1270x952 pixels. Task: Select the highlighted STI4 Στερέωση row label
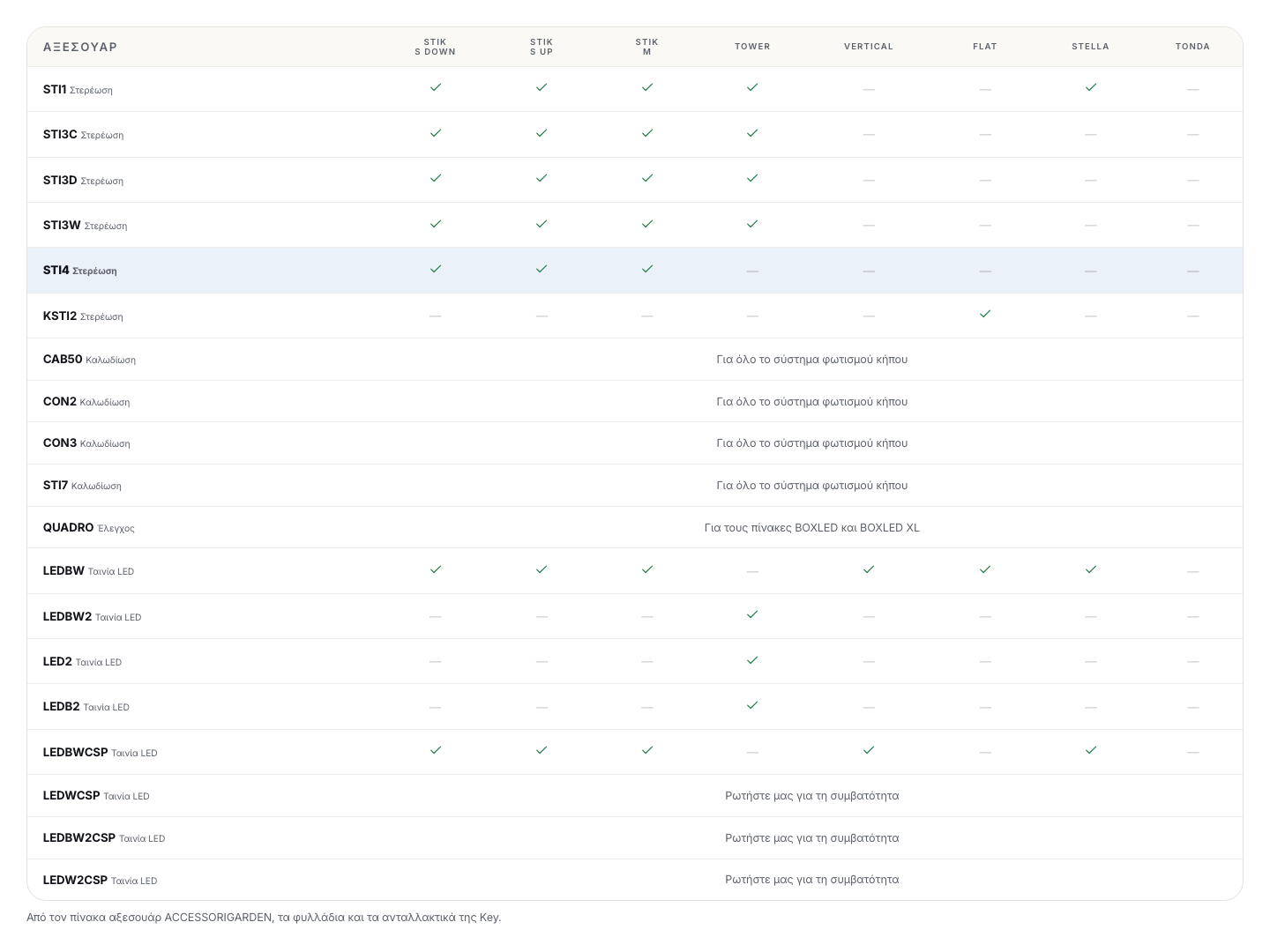(x=80, y=271)
